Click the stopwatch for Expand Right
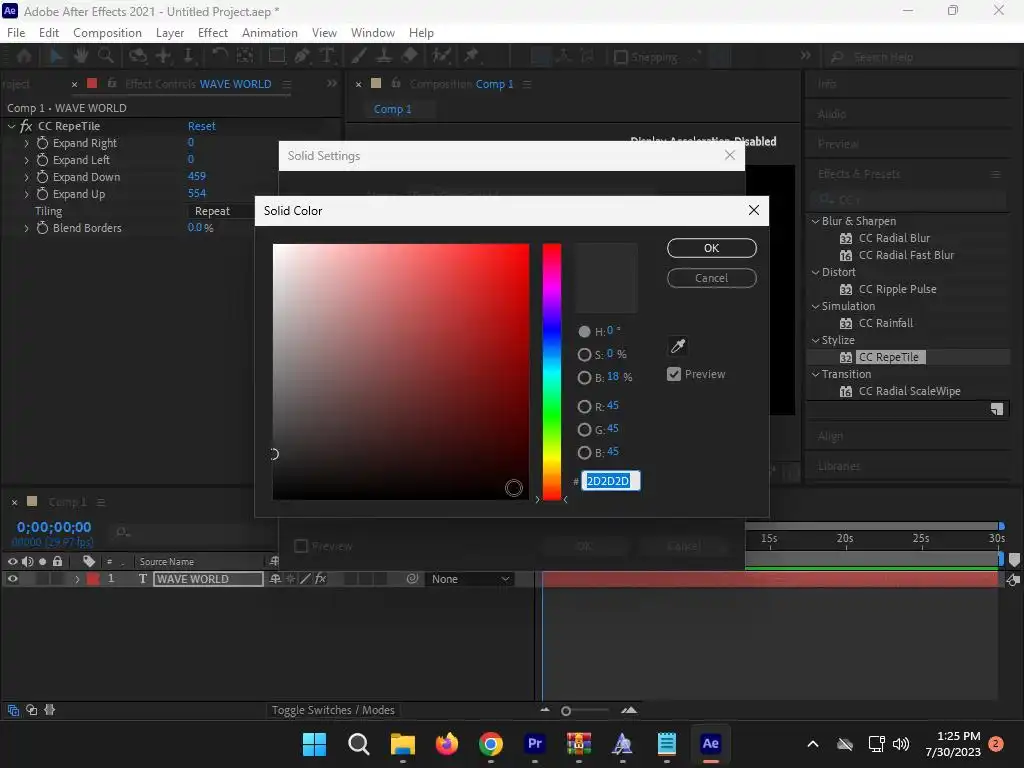 [x=42, y=143]
